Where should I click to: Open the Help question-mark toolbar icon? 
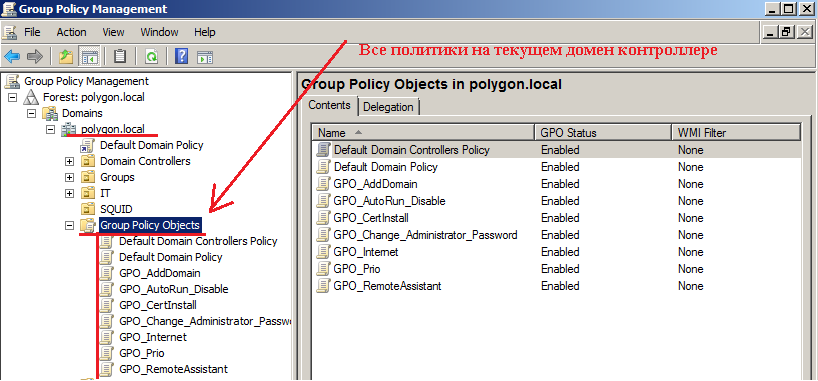[182, 56]
